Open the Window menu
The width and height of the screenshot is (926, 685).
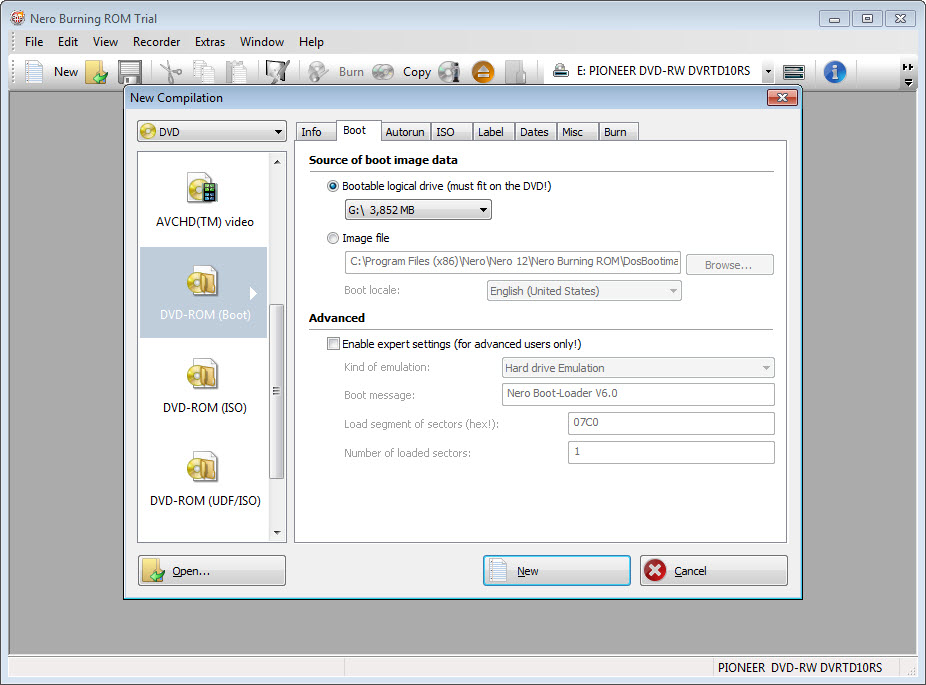pos(262,42)
